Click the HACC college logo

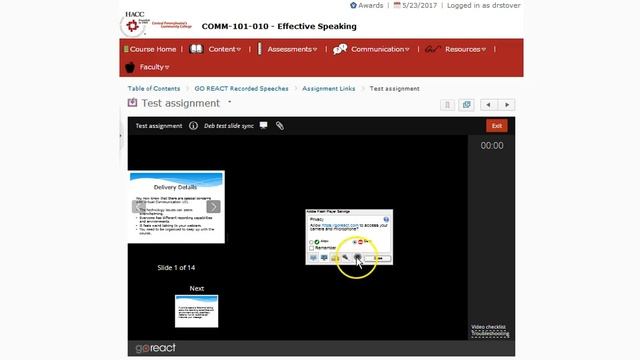tap(156, 24)
